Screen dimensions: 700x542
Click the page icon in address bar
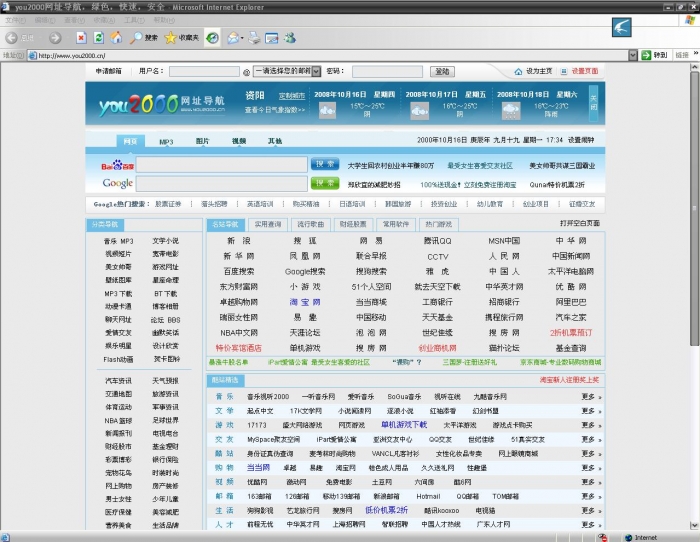pyautogui.click(x=32, y=55)
